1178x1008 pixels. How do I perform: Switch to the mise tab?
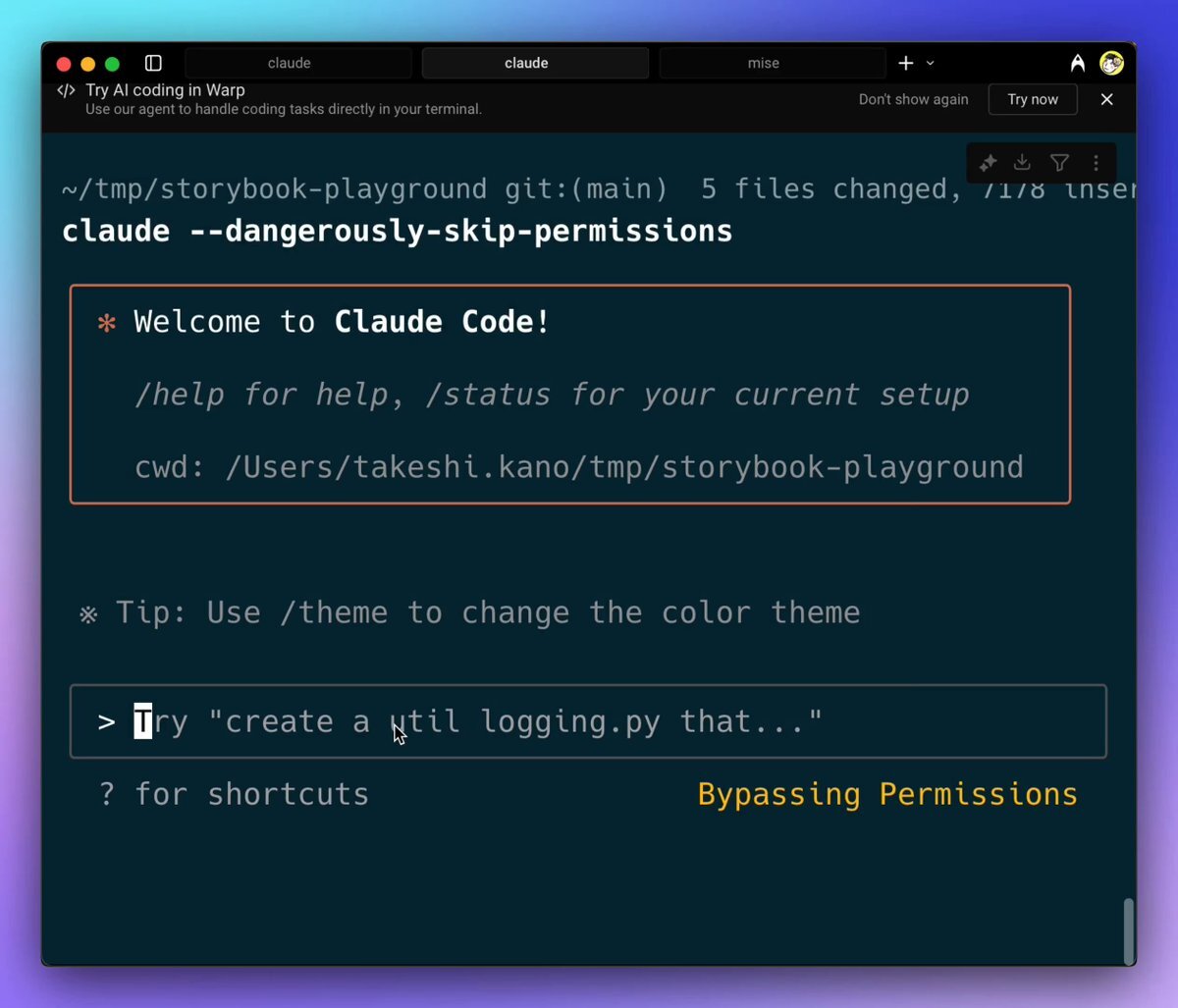773,63
